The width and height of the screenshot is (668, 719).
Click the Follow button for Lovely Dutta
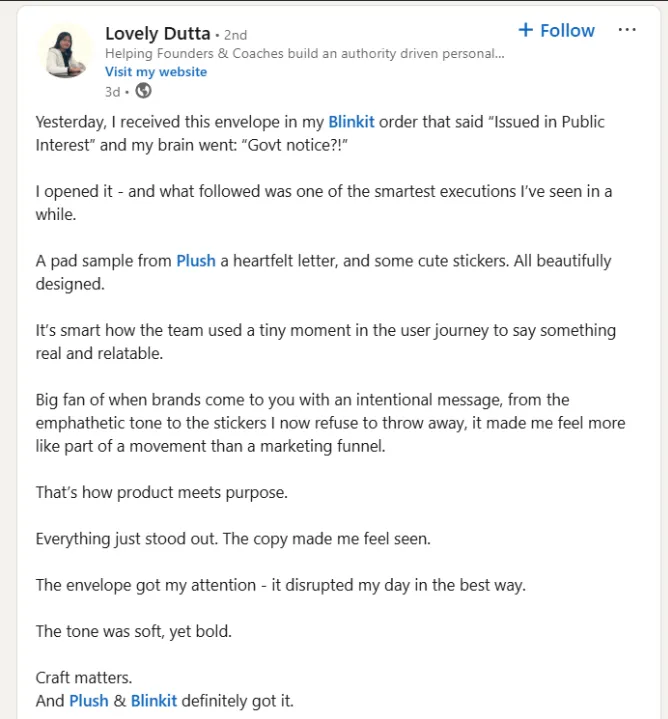point(556,30)
